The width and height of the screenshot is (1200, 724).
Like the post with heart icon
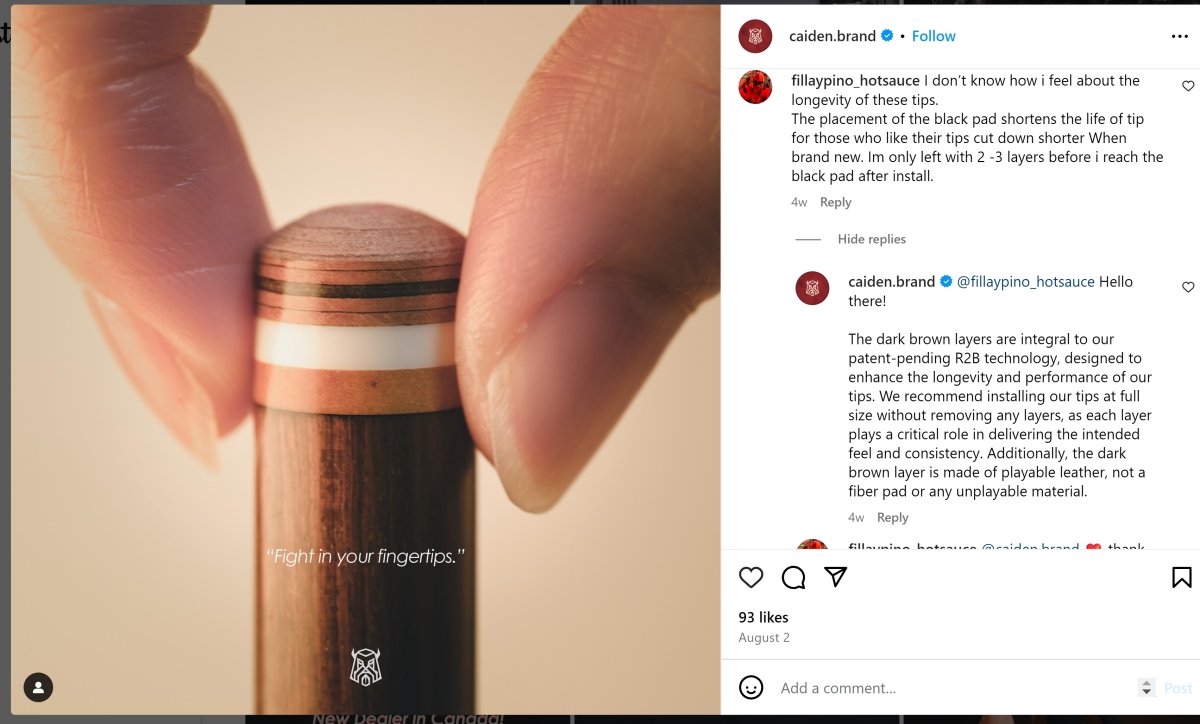(x=751, y=577)
